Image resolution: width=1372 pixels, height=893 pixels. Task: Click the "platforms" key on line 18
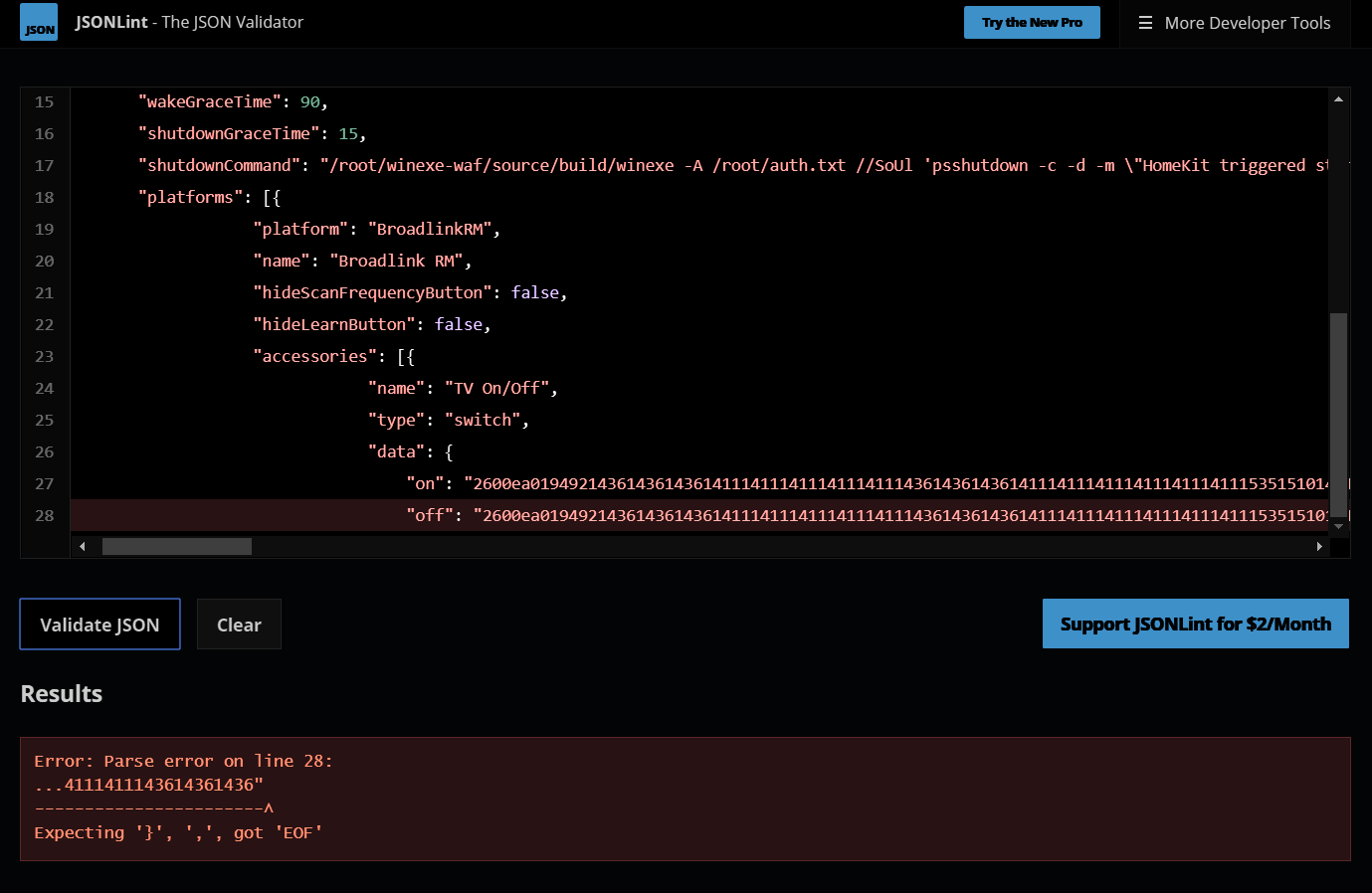coord(190,197)
